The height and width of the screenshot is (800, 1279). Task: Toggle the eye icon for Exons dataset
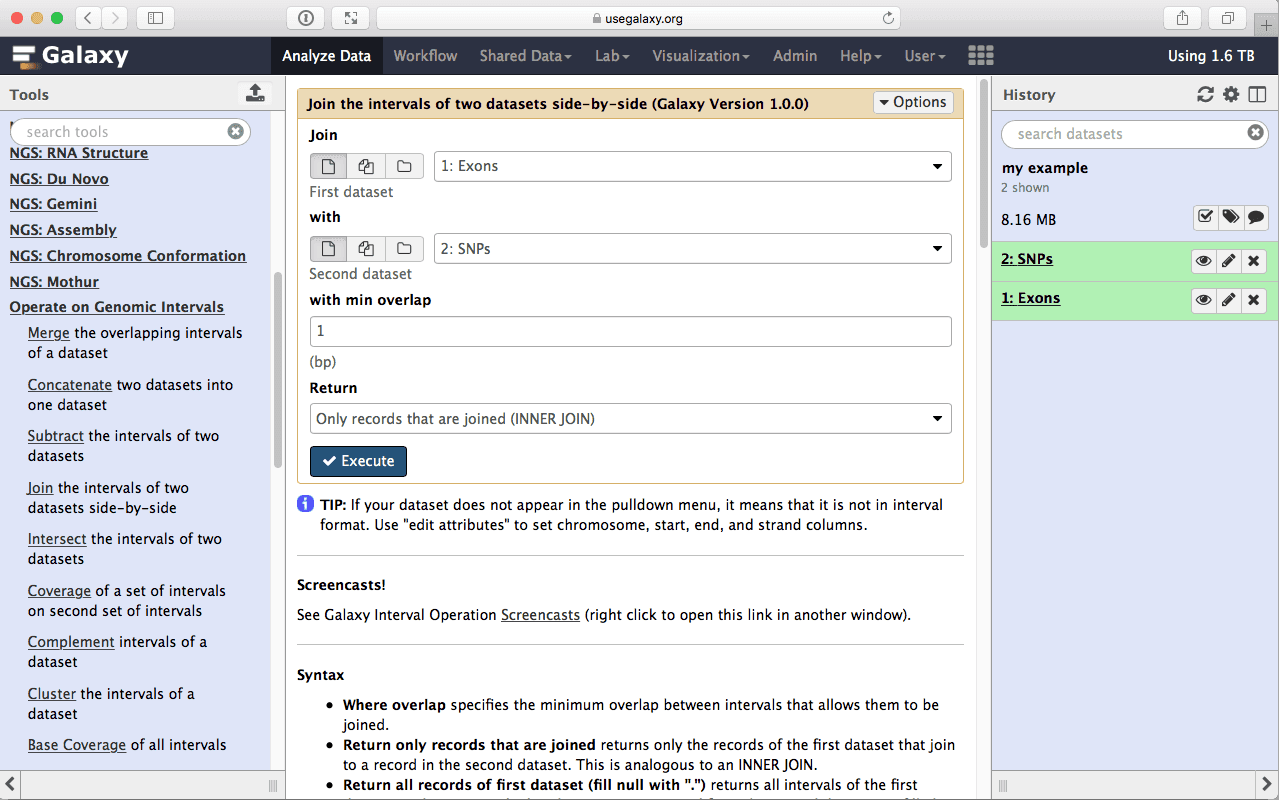1204,300
